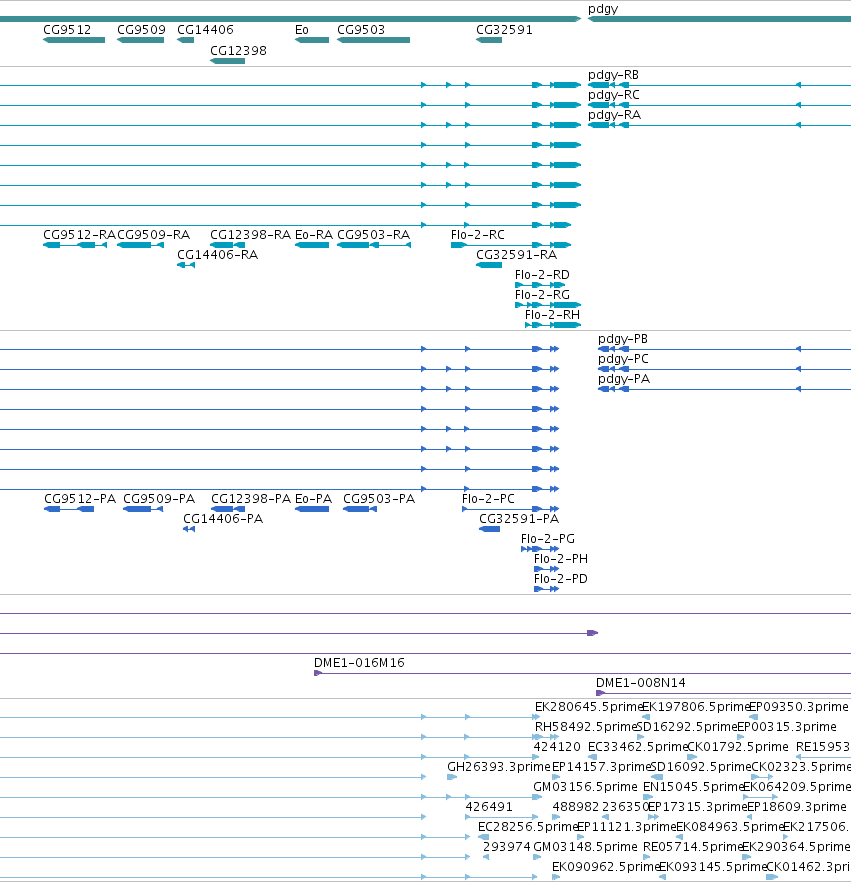Click the CG32591-PA protein label
This screenshot has height=882, width=851.
coord(519,519)
